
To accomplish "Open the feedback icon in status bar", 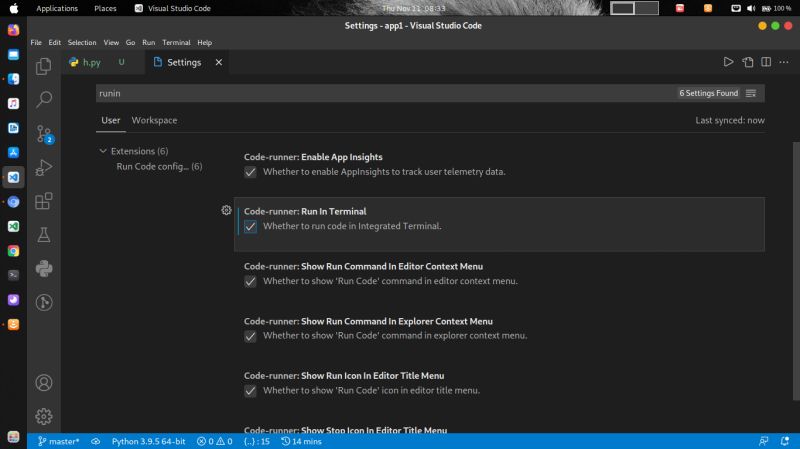I will pyautogui.click(x=763, y=441).
